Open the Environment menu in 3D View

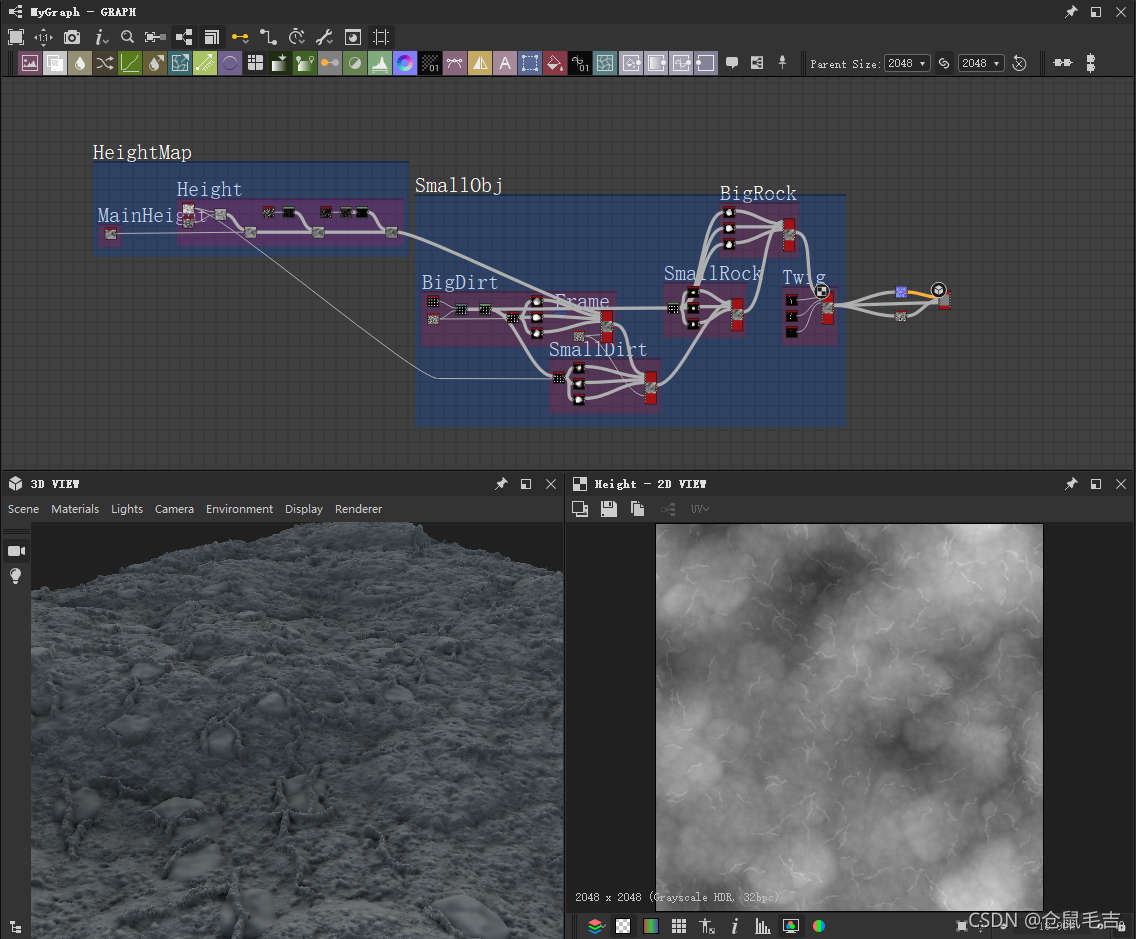239,509
